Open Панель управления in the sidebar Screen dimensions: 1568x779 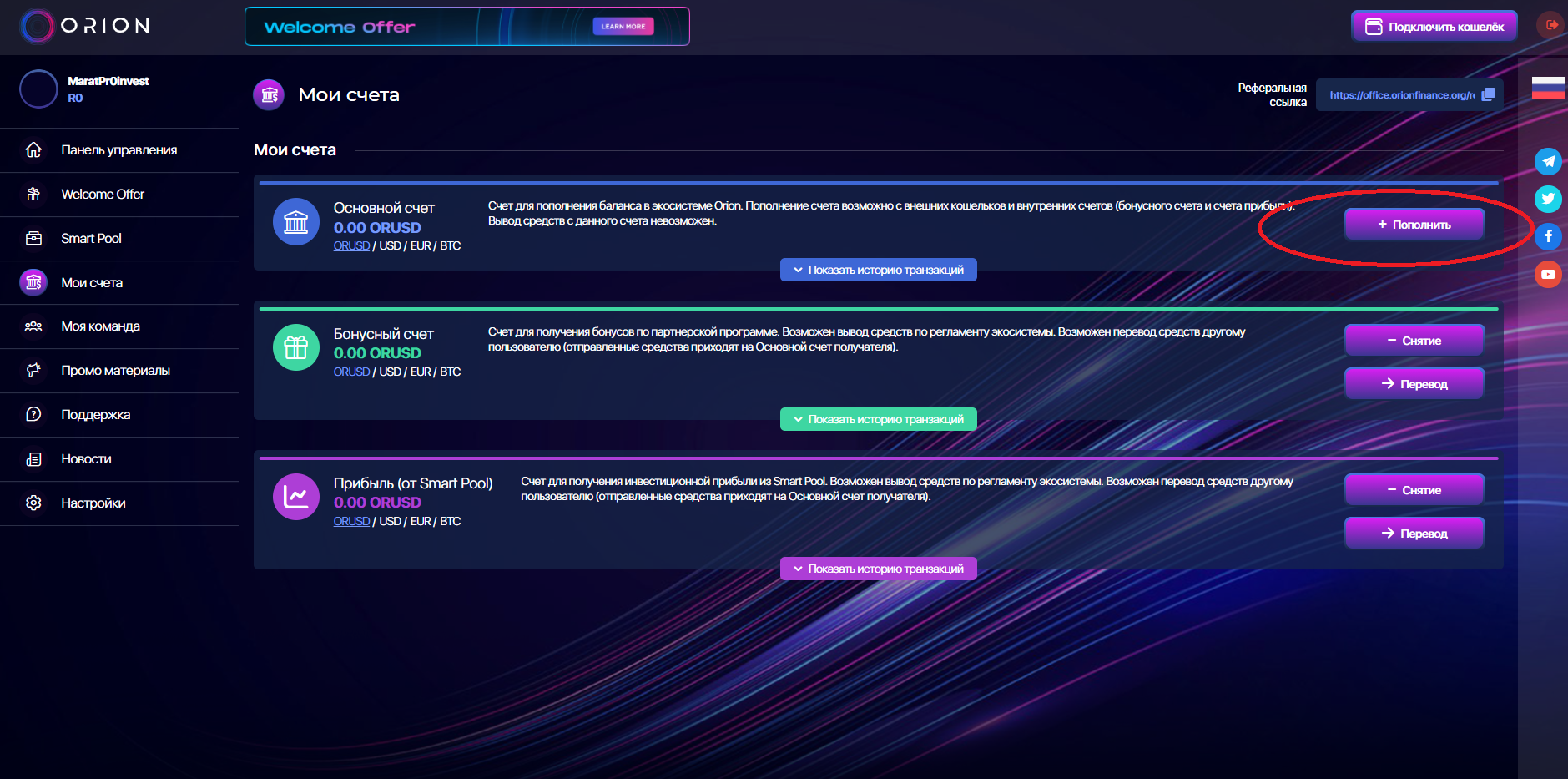tap(119, 150)
